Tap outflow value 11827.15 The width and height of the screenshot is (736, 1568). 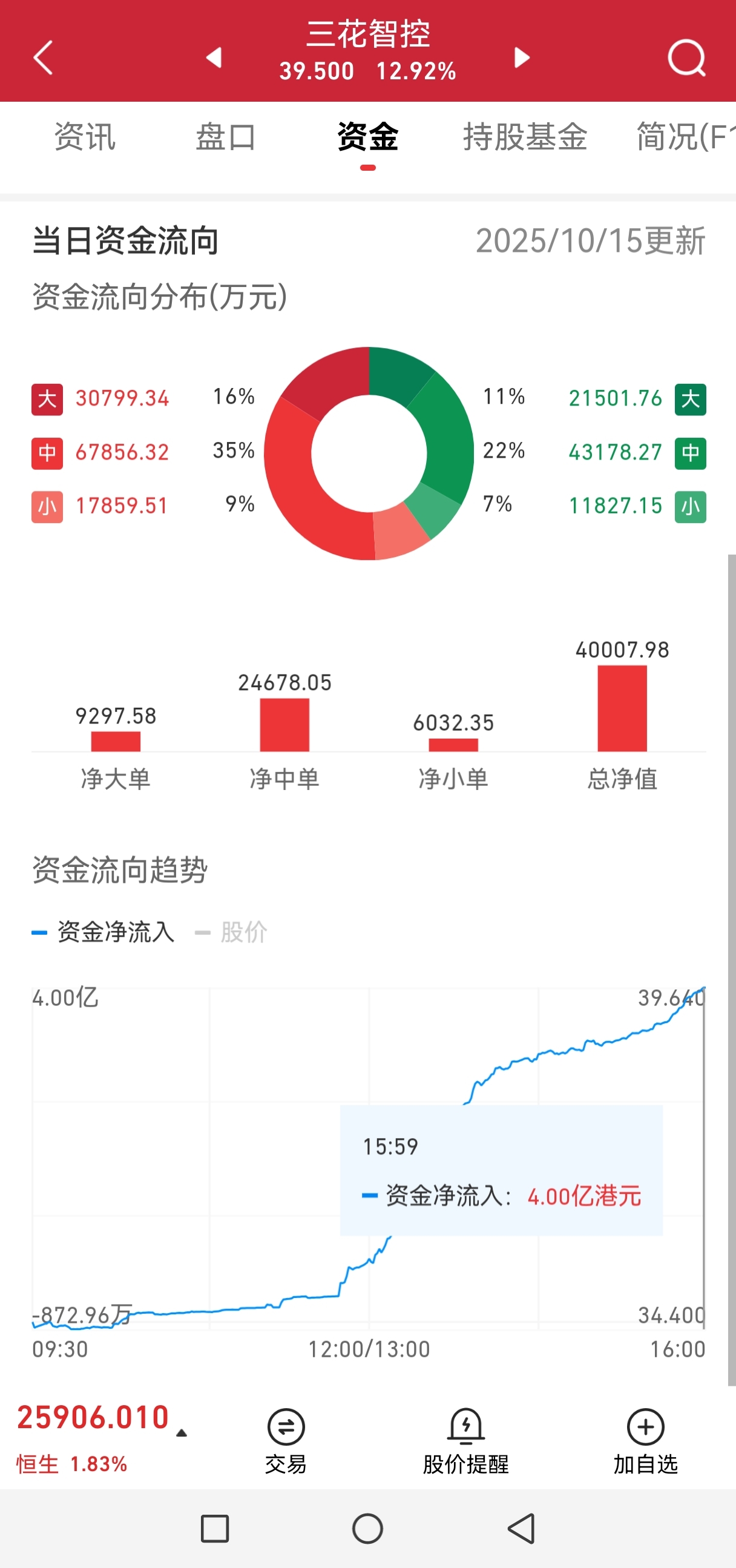coord(616,506)
